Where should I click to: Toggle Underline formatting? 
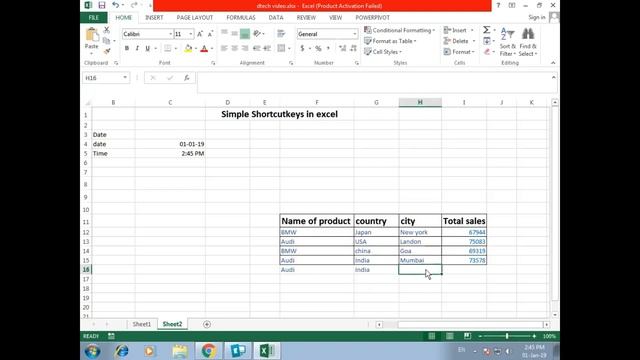pos(147,48)
